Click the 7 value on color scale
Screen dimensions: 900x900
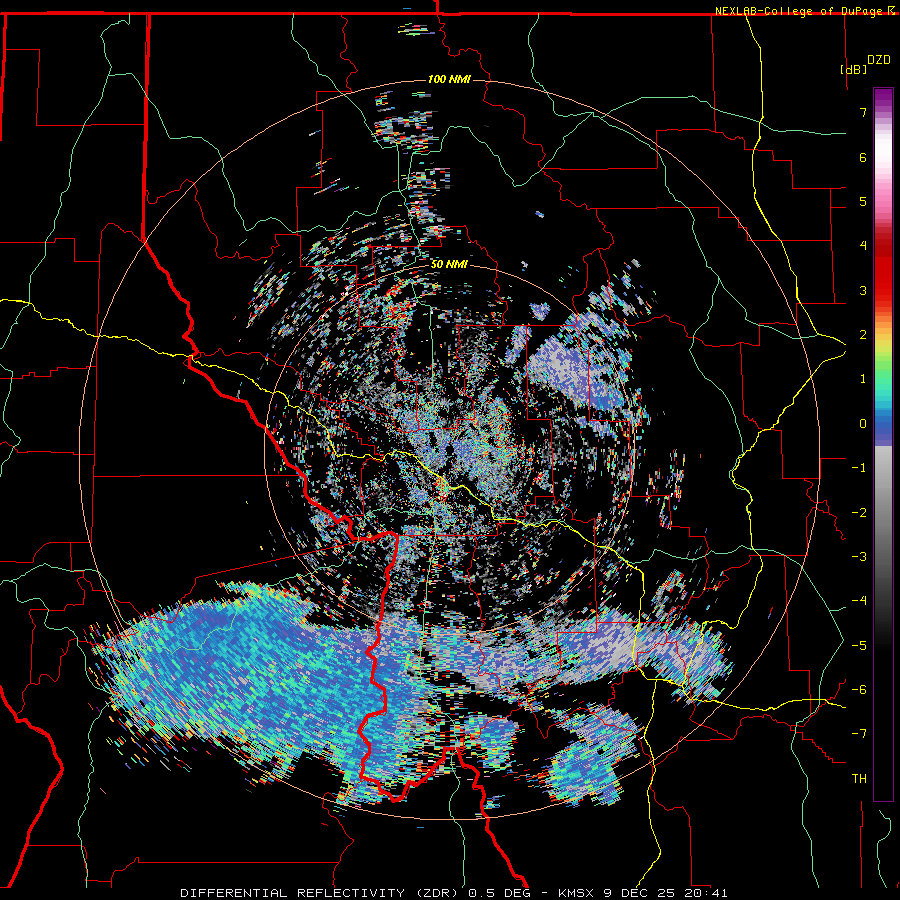pyautogui.click(x=863, y=112)
